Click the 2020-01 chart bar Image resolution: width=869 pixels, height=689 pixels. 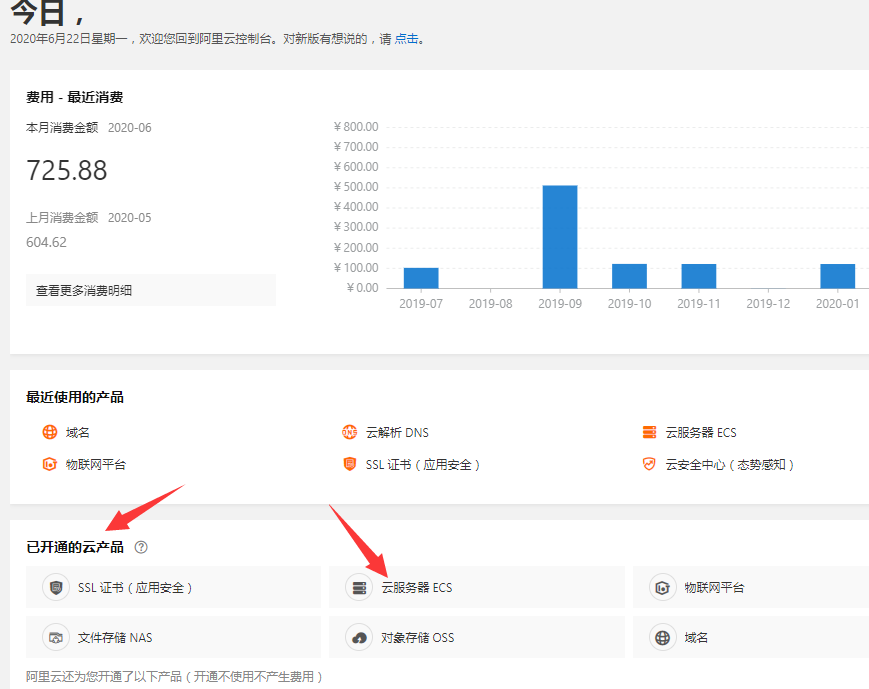(x=837, y=276)
